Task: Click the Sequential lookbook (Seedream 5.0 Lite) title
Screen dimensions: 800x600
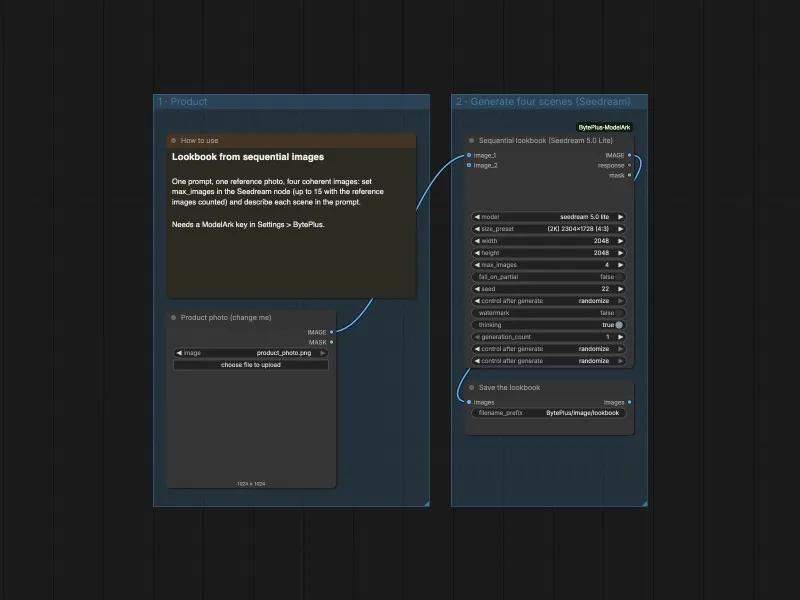Action: tap(546, 140)
